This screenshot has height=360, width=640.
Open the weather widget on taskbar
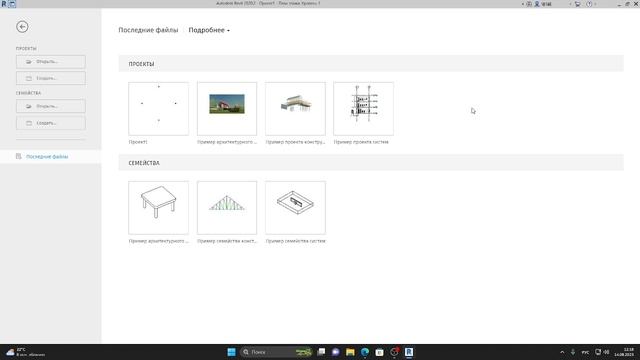(25, 352)
